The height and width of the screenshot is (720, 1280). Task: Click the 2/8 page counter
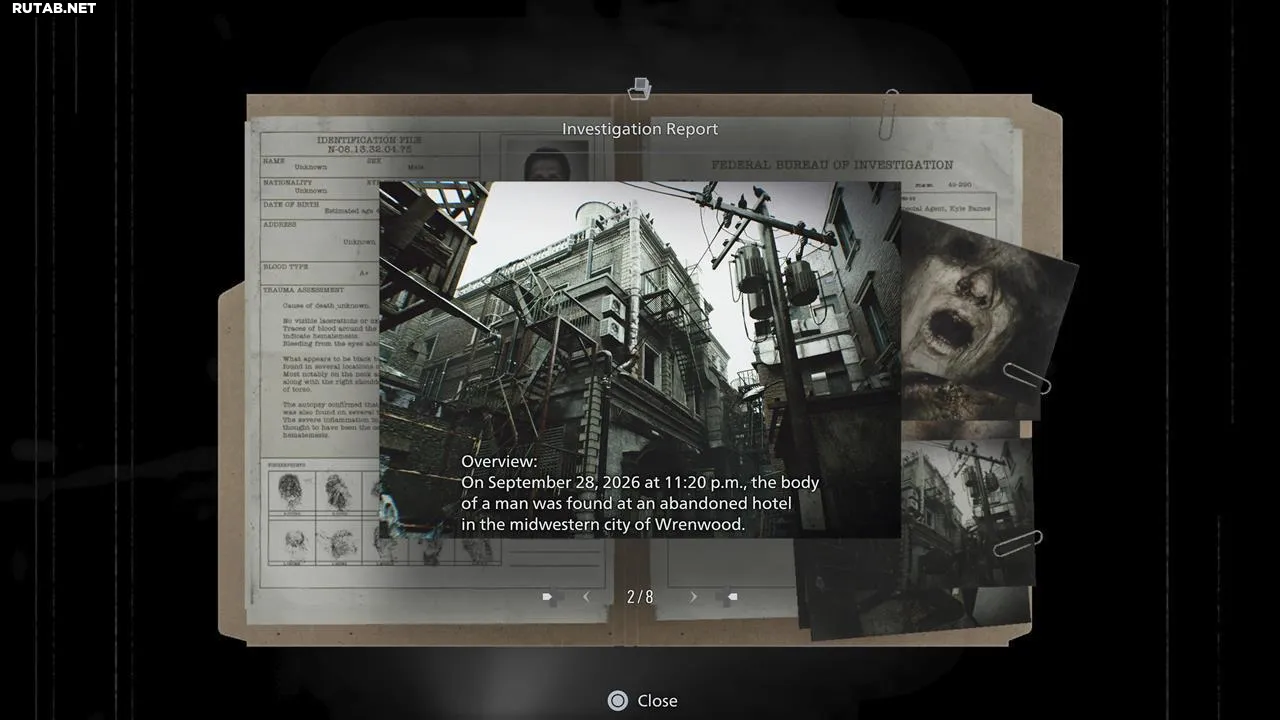click(640, 597)
